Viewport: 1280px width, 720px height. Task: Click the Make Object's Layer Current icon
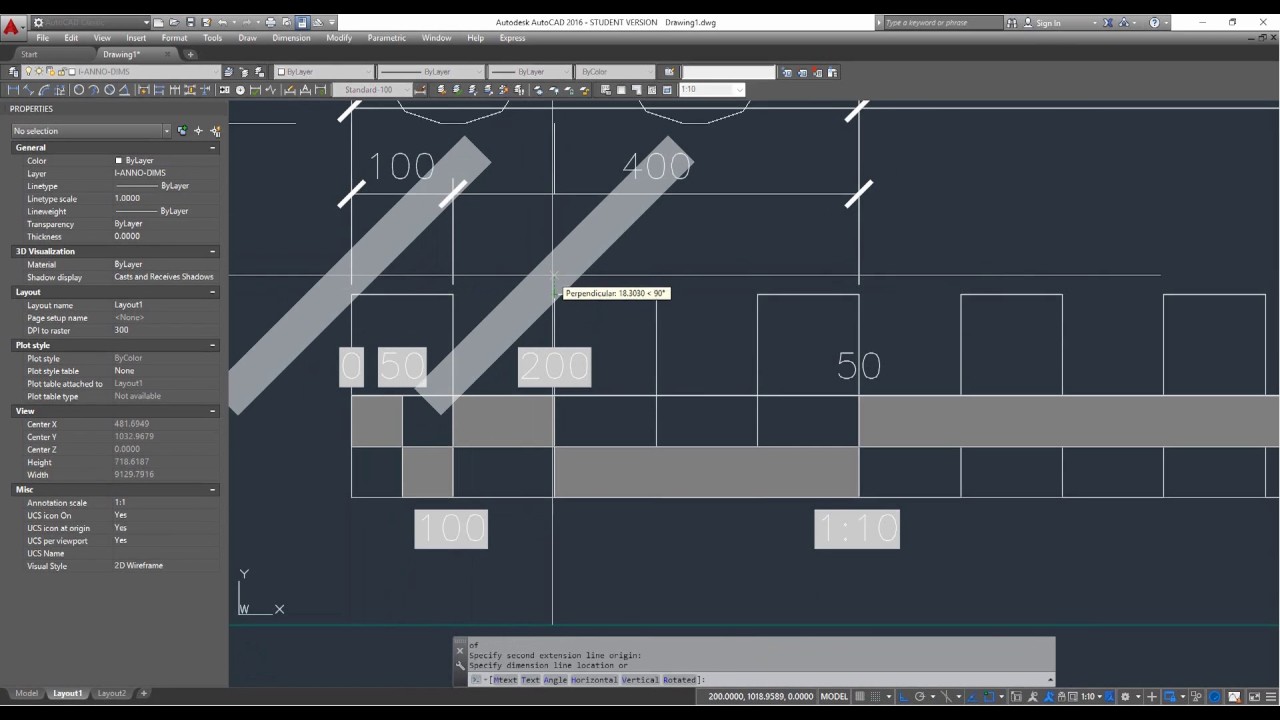[228, 72]
